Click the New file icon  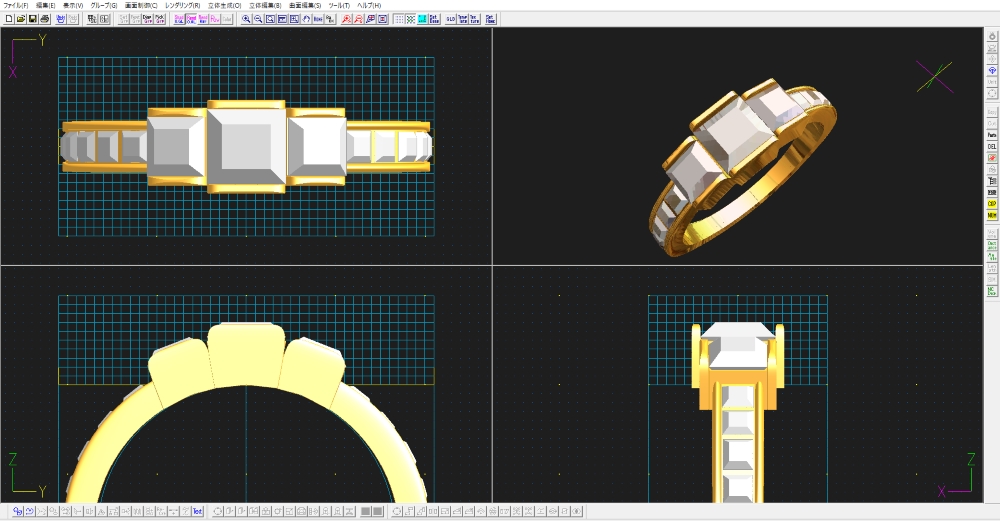pos(9,19)
